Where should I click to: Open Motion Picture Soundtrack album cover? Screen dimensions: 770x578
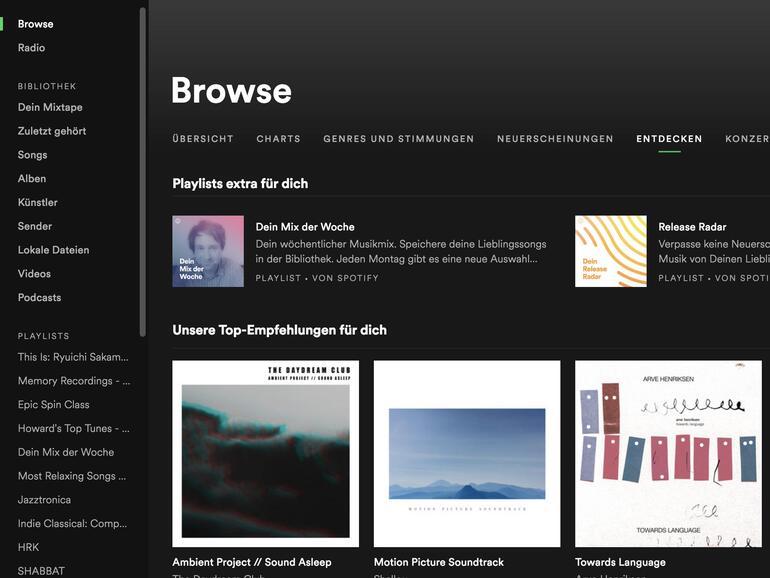coord(467,454)
